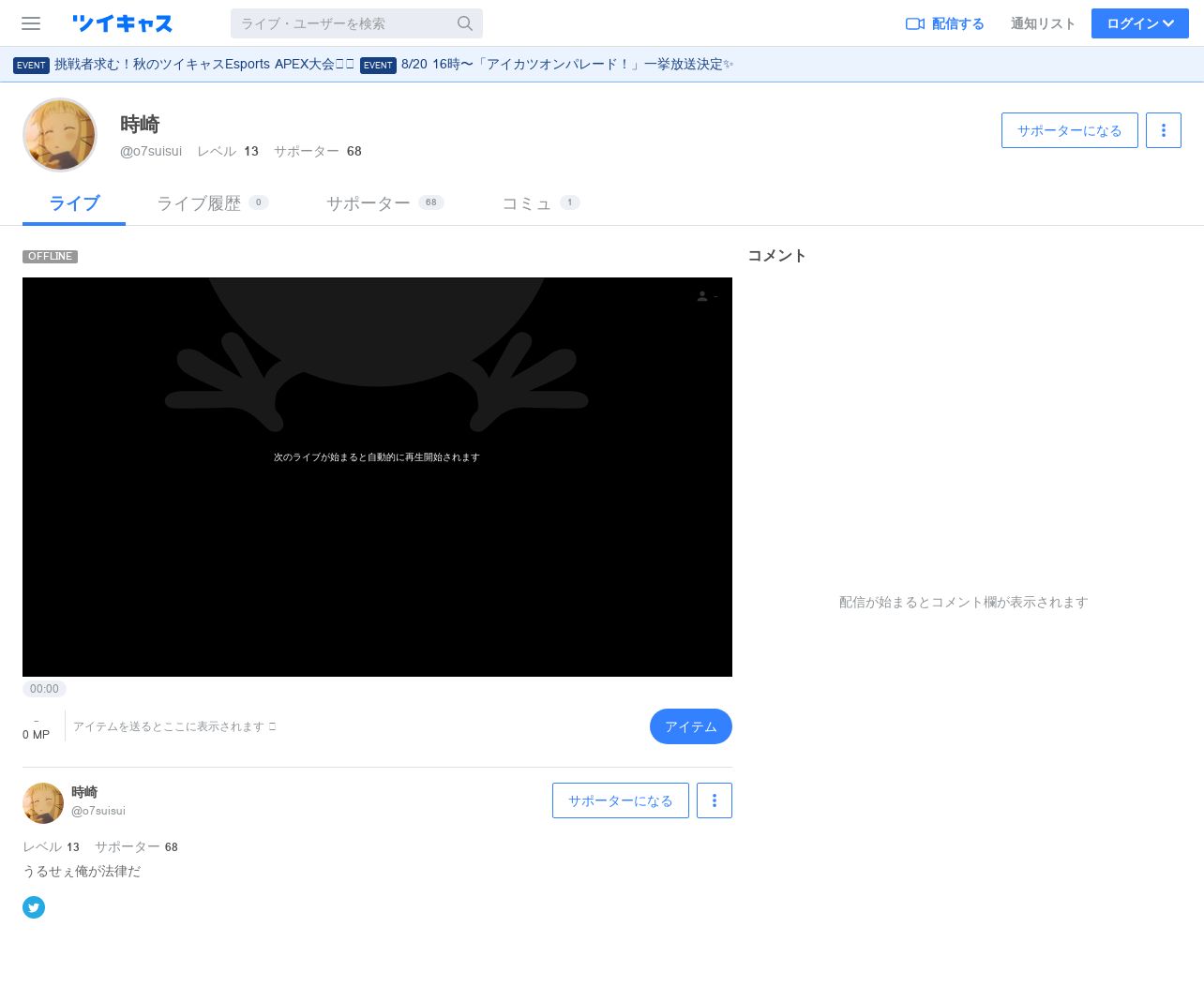Click the うるせぇ俺が法律だ profile bio text
Viewport: 1204px width, 987px height.
click(82, 872)
